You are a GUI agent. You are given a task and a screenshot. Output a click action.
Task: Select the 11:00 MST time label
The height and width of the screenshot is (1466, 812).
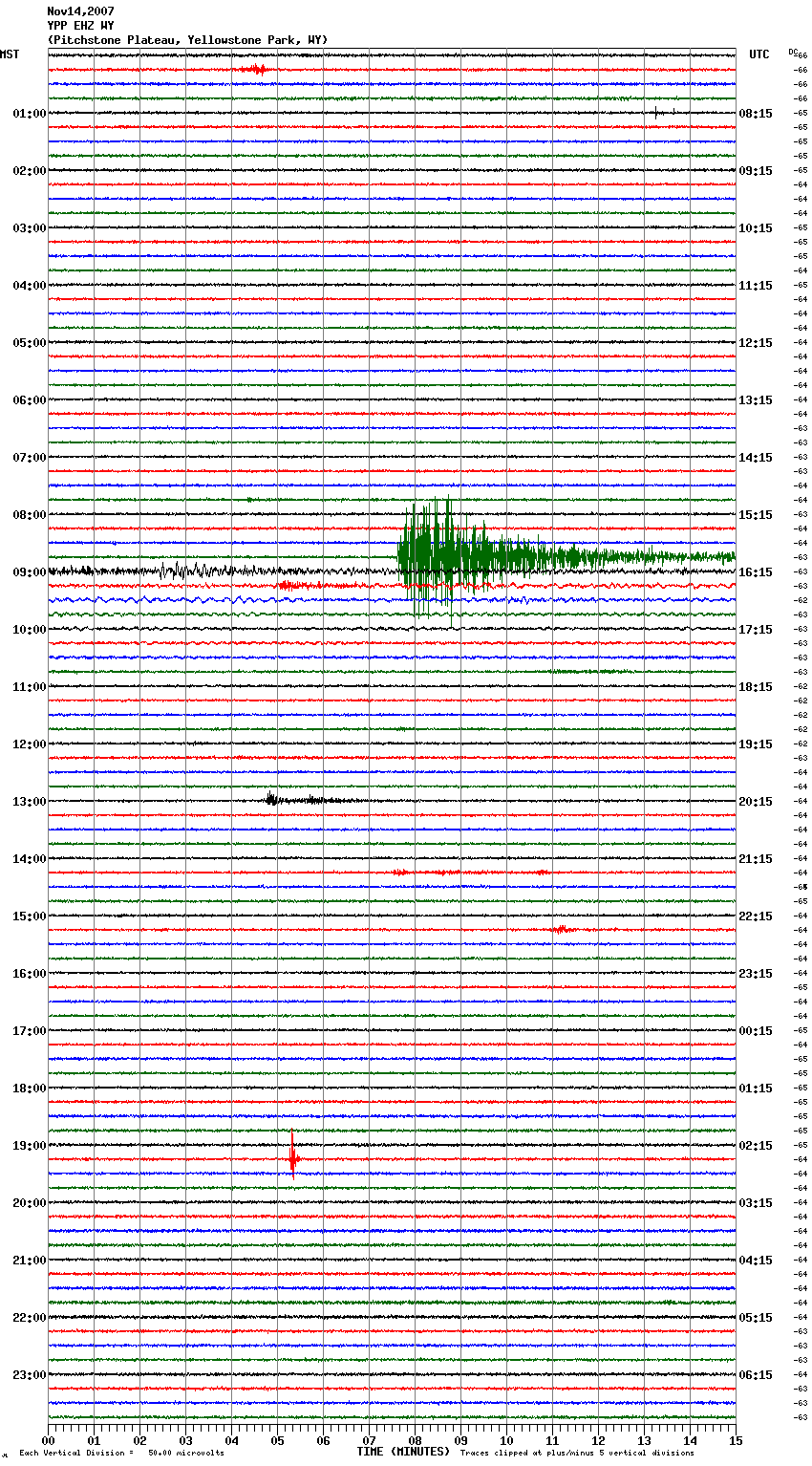click(30, 687)
